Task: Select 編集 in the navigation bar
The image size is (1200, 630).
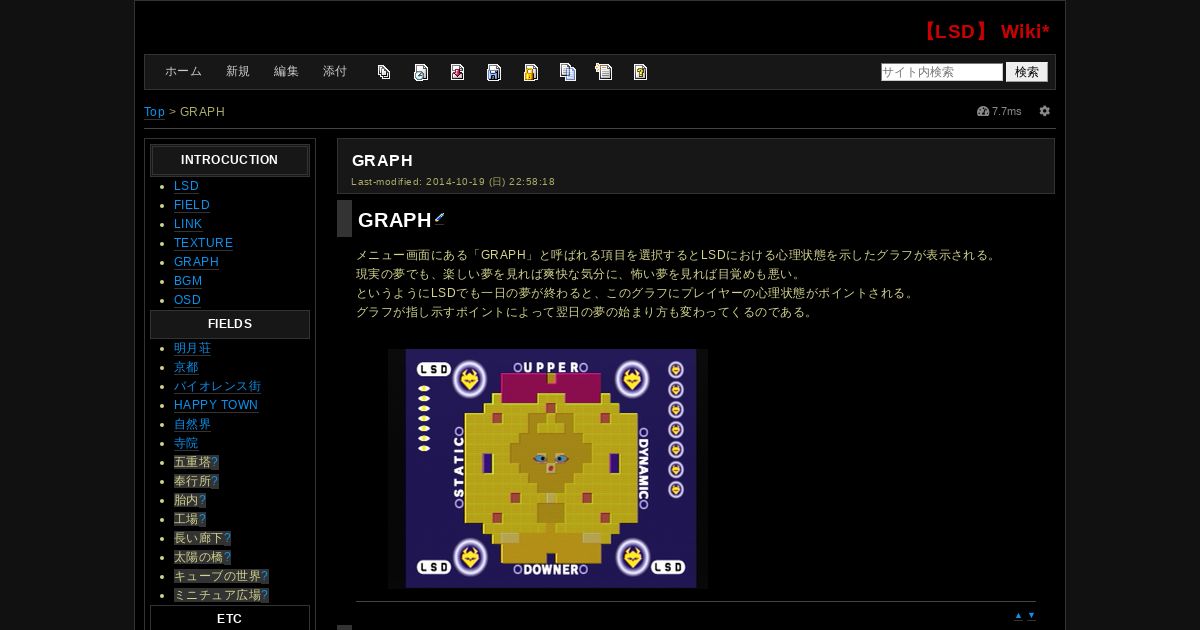Action: point(286,72)
